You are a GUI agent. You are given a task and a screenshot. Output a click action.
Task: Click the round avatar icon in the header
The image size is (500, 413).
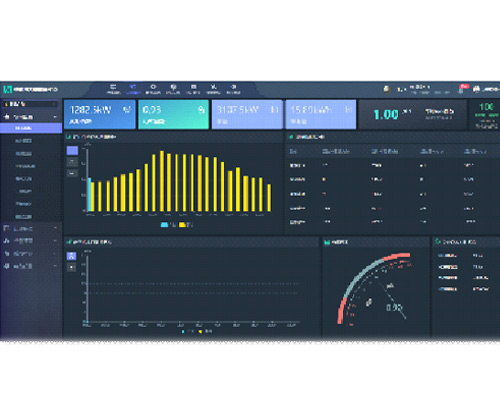(x=387, y=89)
